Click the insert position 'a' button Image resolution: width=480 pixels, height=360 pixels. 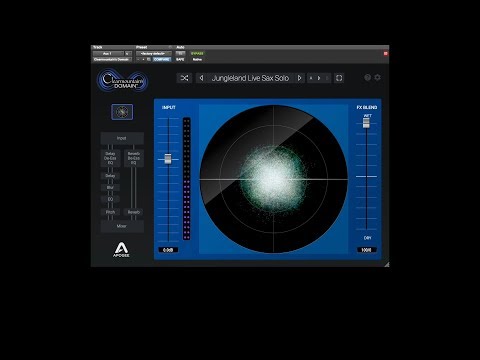[x=128, y=54]
